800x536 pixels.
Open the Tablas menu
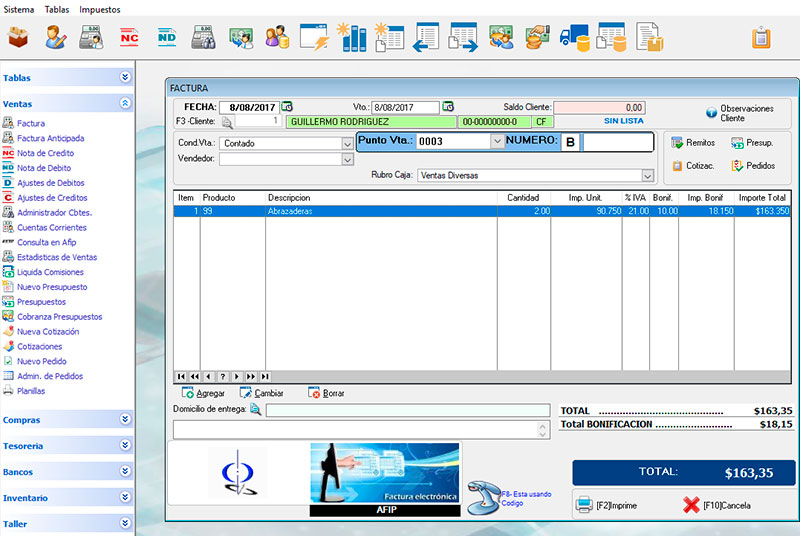[57, 9]
